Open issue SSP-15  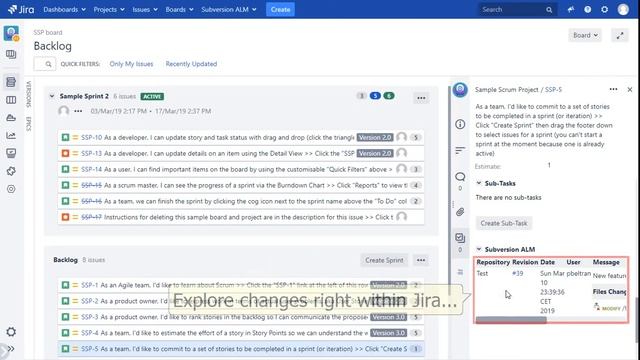point(91,185)
